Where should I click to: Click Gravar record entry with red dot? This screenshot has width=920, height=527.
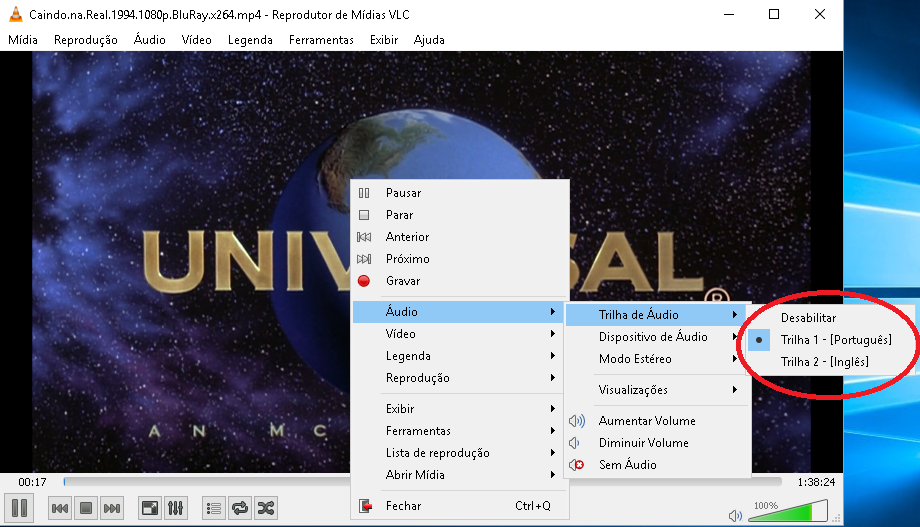(x=460, y=281)
